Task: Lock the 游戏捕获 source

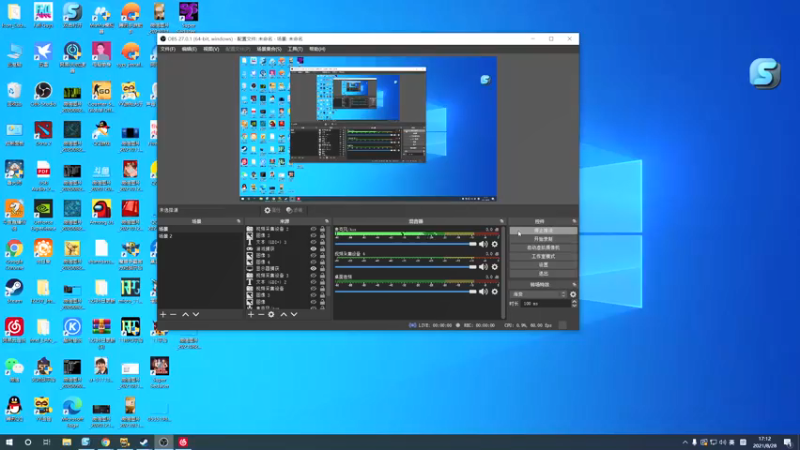Action: point(322,248)
